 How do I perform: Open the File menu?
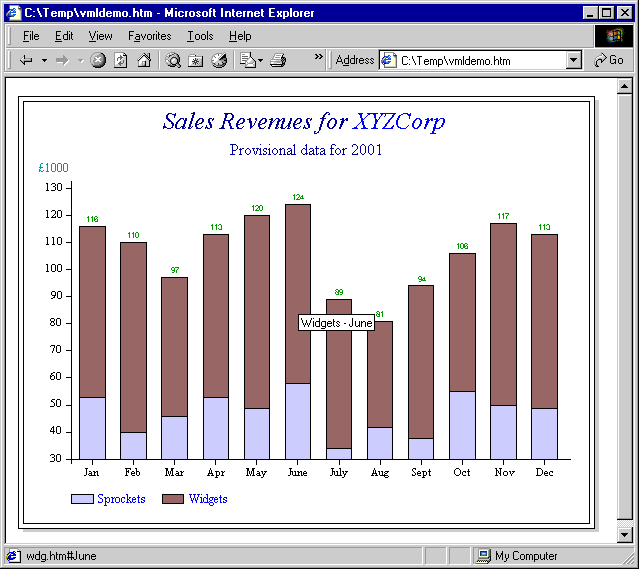31,36
